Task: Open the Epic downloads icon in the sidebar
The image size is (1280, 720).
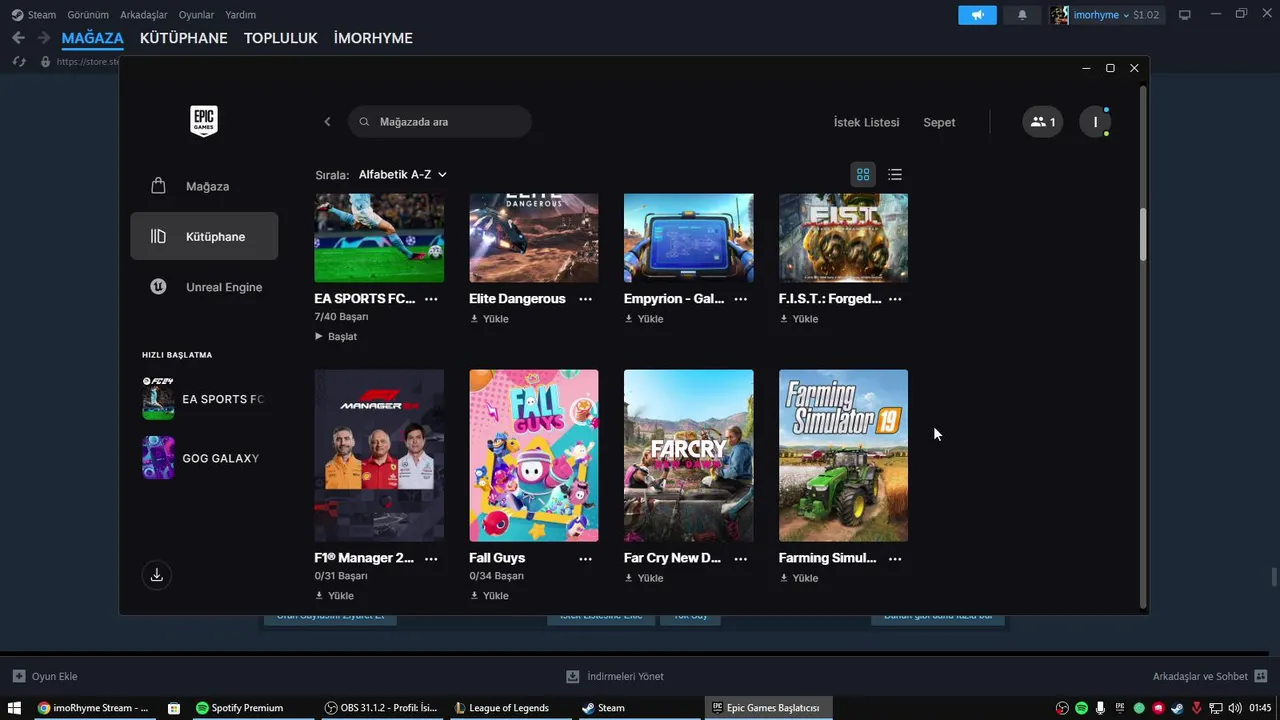Action: [157, 575]
